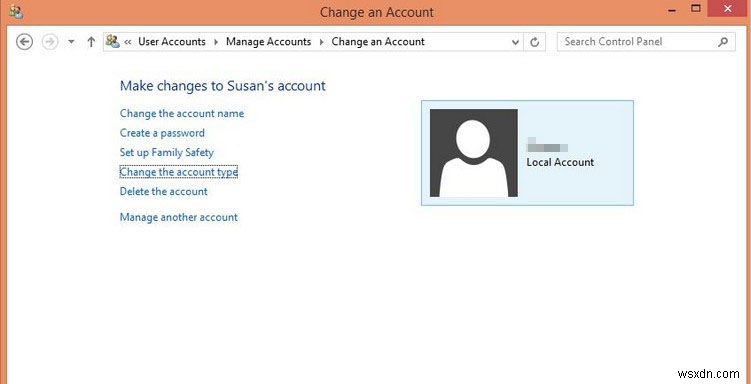The height and width of the screenshot is (384, 751).
Task: Go to Manage another account
Action: coord(179,217)
